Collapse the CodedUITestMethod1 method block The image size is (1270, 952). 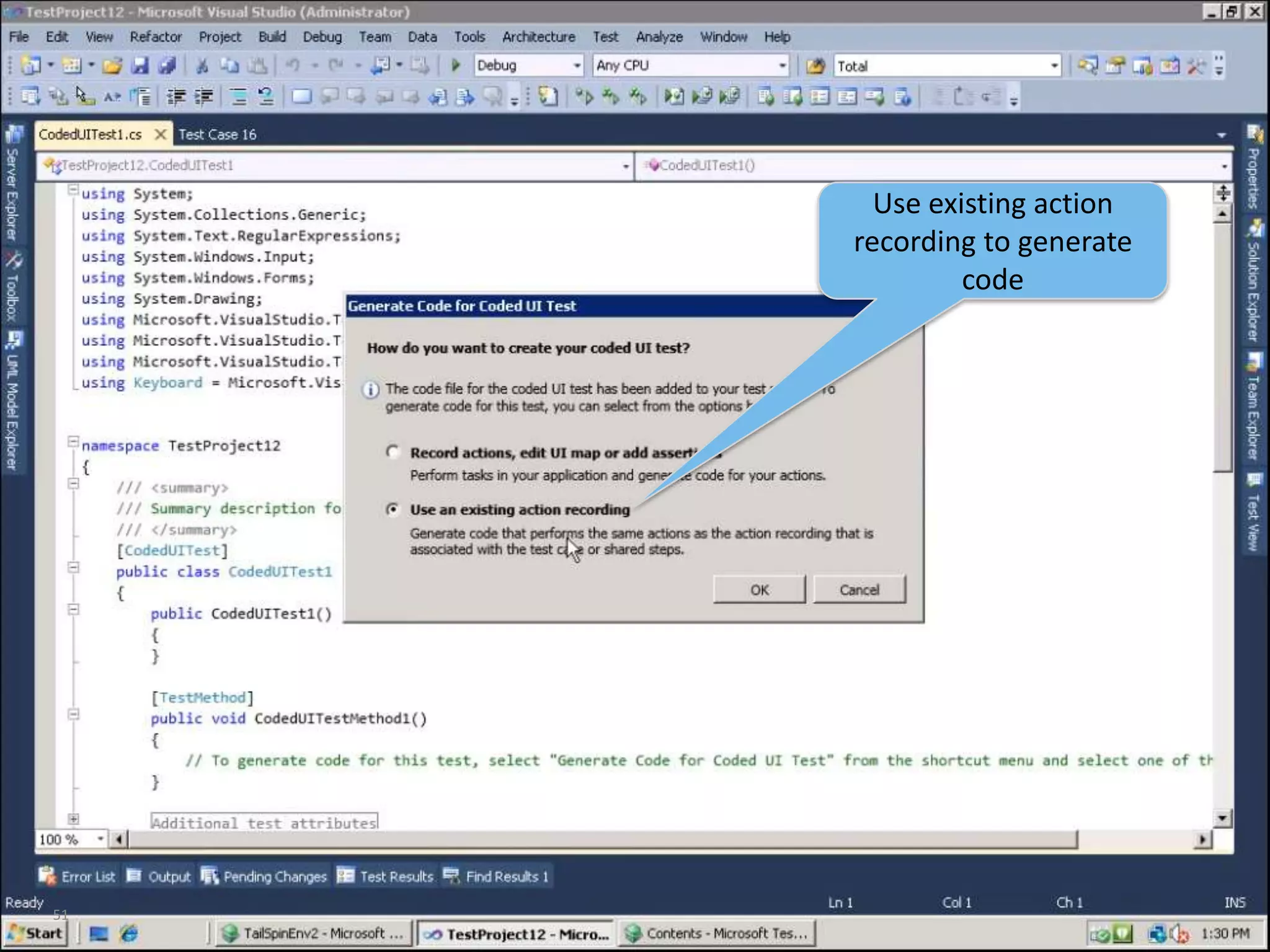click(73, 715)
